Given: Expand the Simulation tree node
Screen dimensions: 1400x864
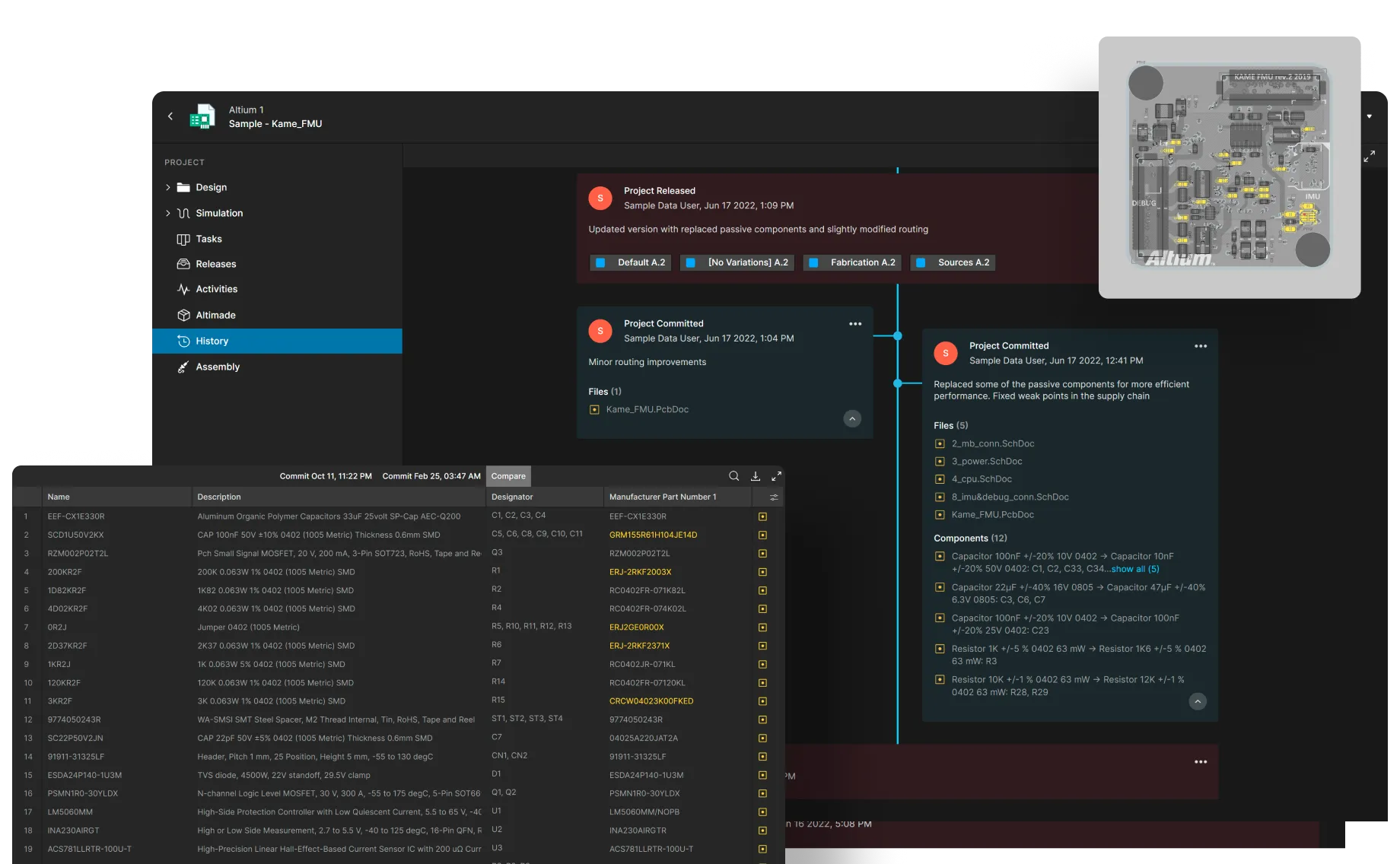Looking at the screenshot, I should 168,214.
